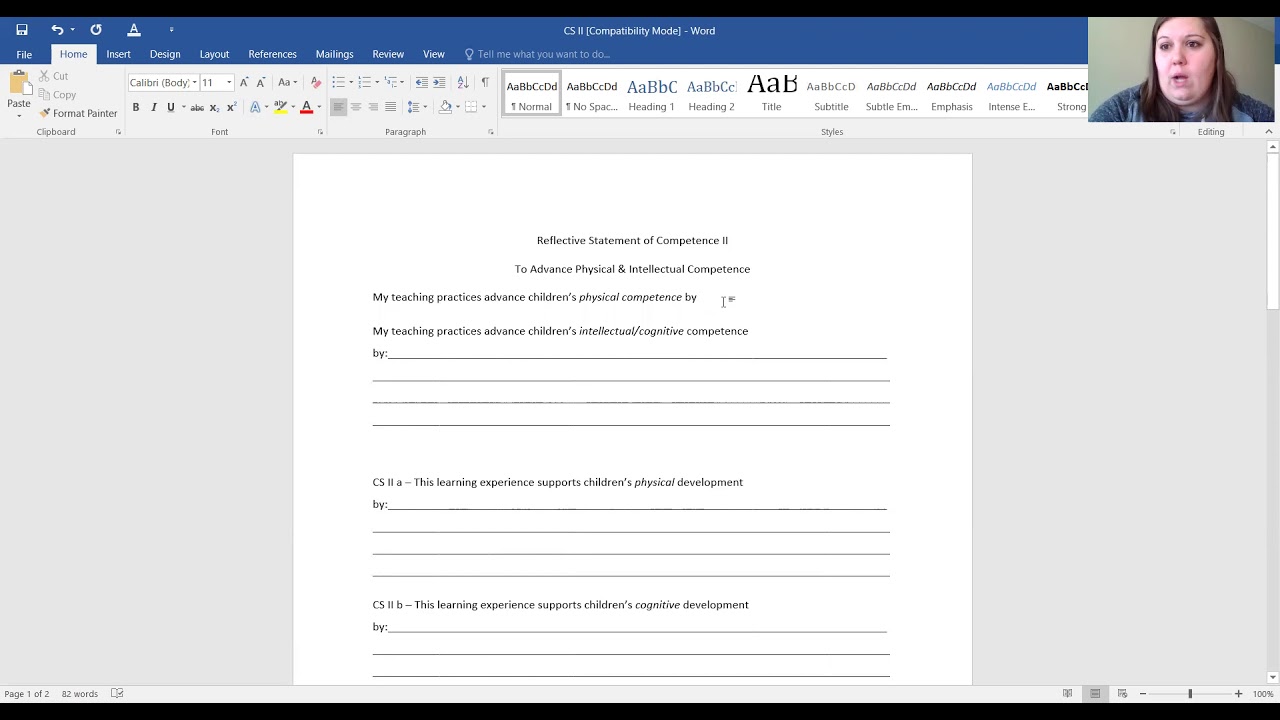Open the Calibri font name dropdown

[194, 82]
